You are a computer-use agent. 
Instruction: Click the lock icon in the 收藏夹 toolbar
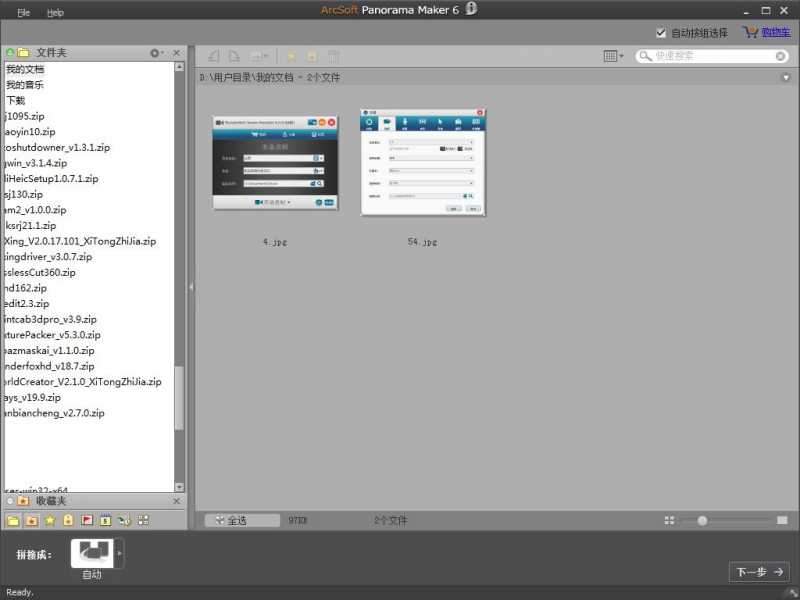pyautogui.click(x=68, y=520)
